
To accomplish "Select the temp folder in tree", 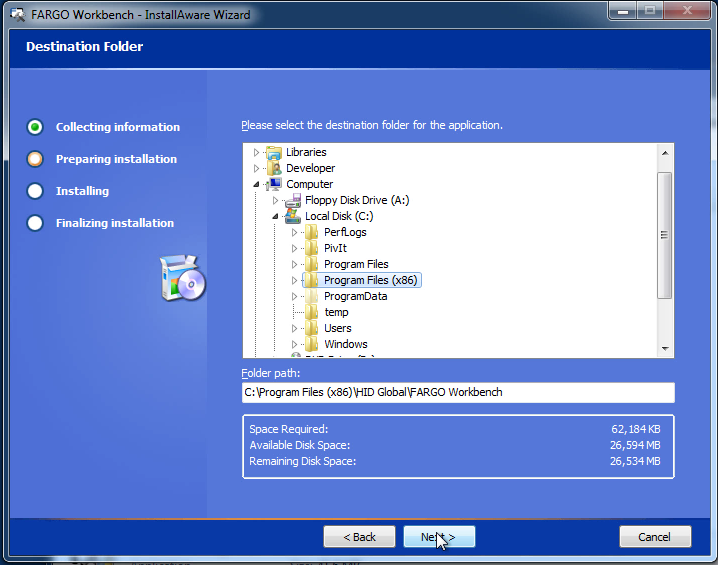I will pos(336,312).
